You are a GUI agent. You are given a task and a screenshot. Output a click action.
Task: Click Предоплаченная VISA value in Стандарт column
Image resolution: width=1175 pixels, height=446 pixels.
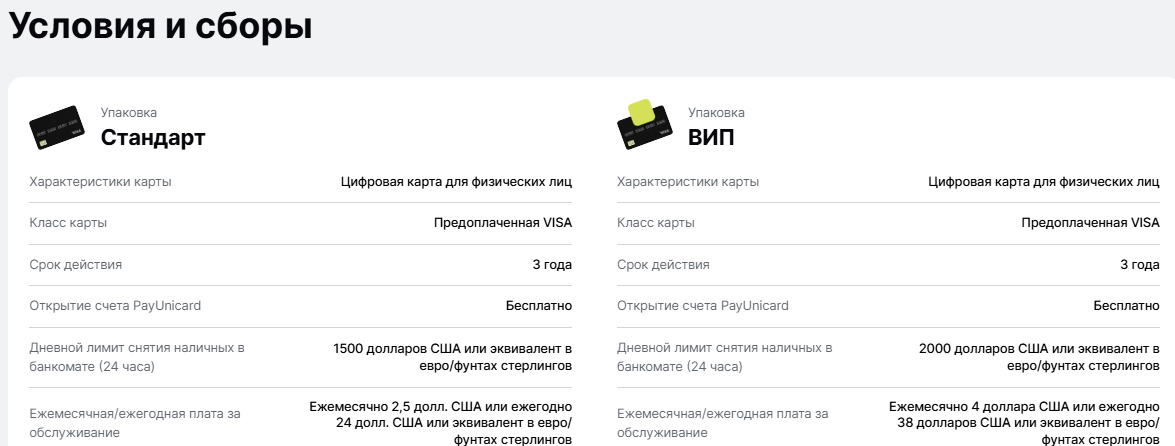pyautogui.click(x=503, y=223)
